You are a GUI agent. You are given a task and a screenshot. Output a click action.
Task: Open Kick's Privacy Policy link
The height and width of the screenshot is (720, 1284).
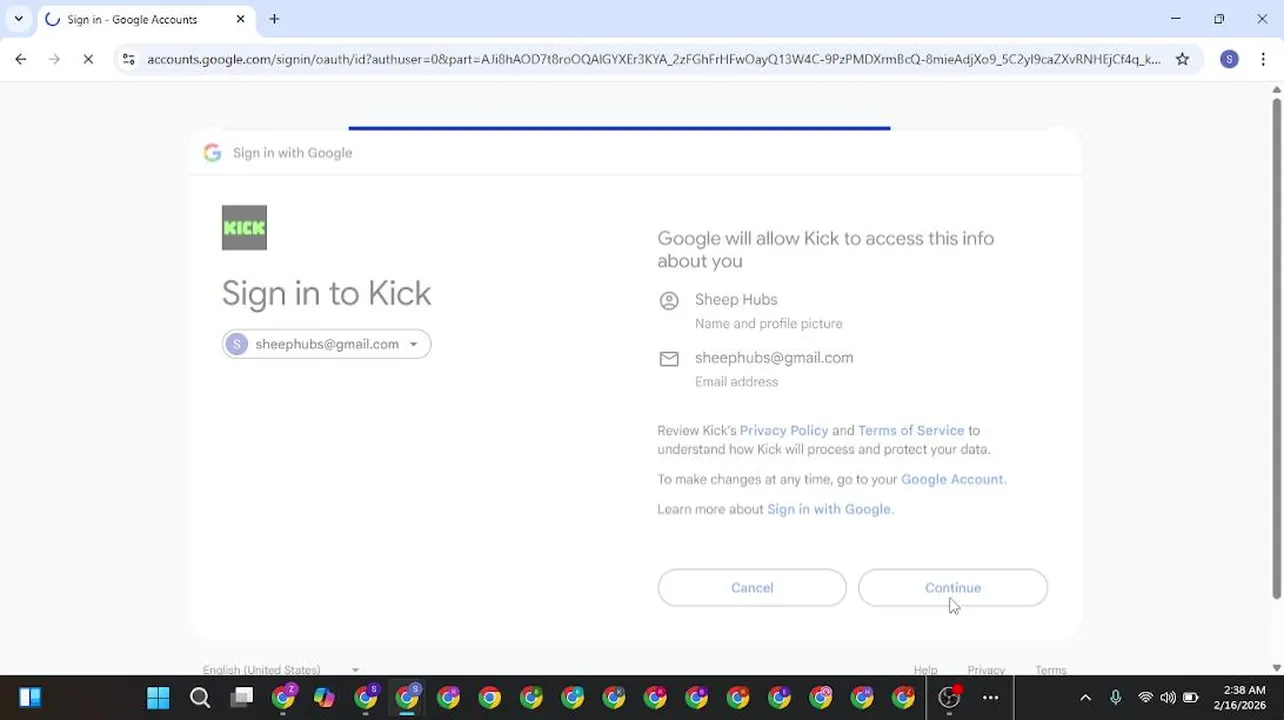coord(784,430)
